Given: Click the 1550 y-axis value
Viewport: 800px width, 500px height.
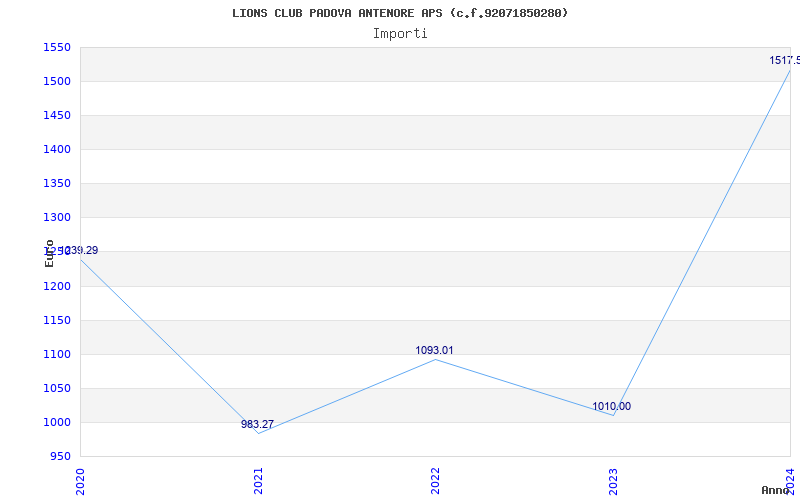Looking at the screenshot, I should (x=57, y=48).
